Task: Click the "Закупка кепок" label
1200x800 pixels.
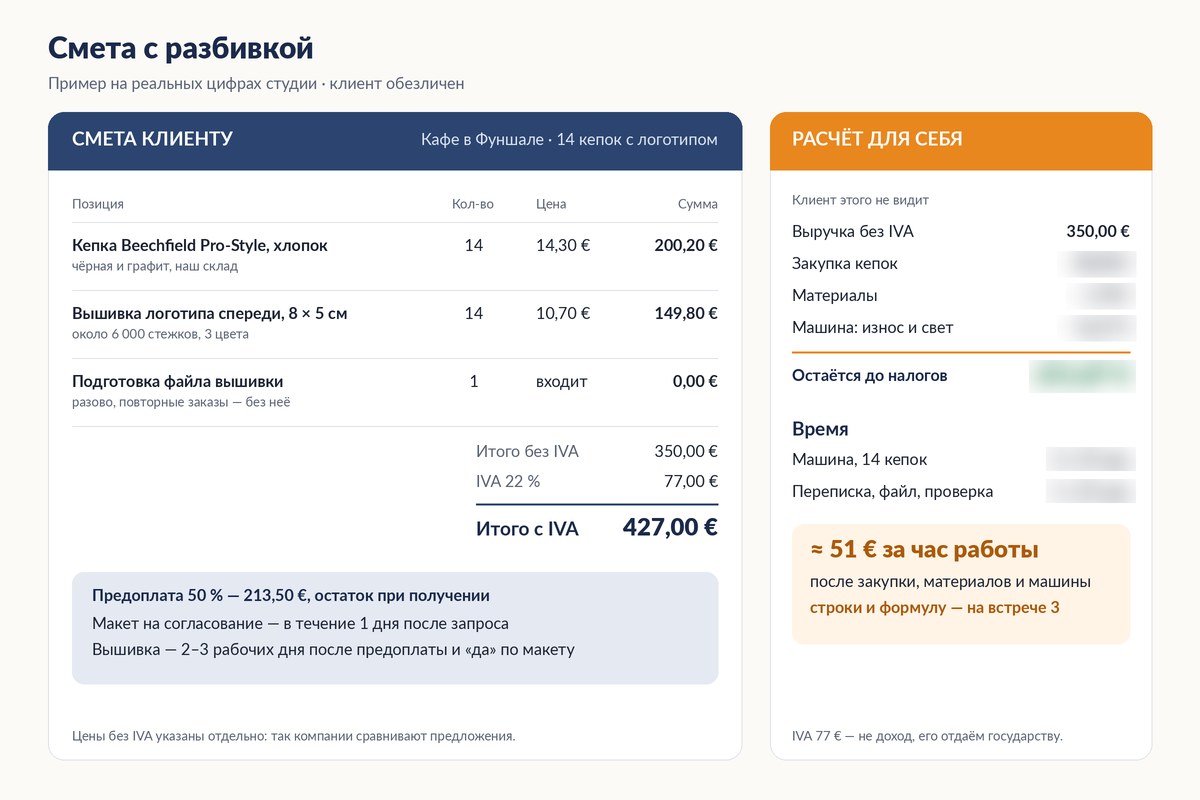Action: [x=845, y=263]
